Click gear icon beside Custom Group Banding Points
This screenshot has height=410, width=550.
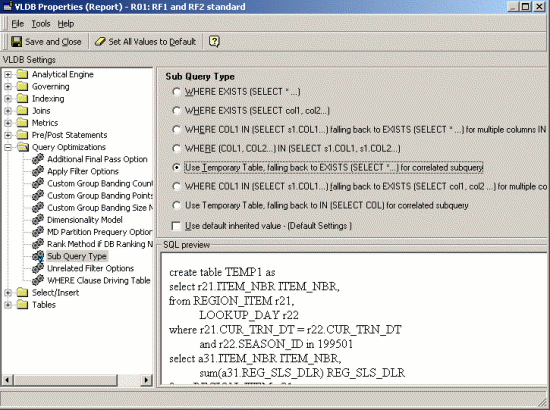click(x=38, y=195)
